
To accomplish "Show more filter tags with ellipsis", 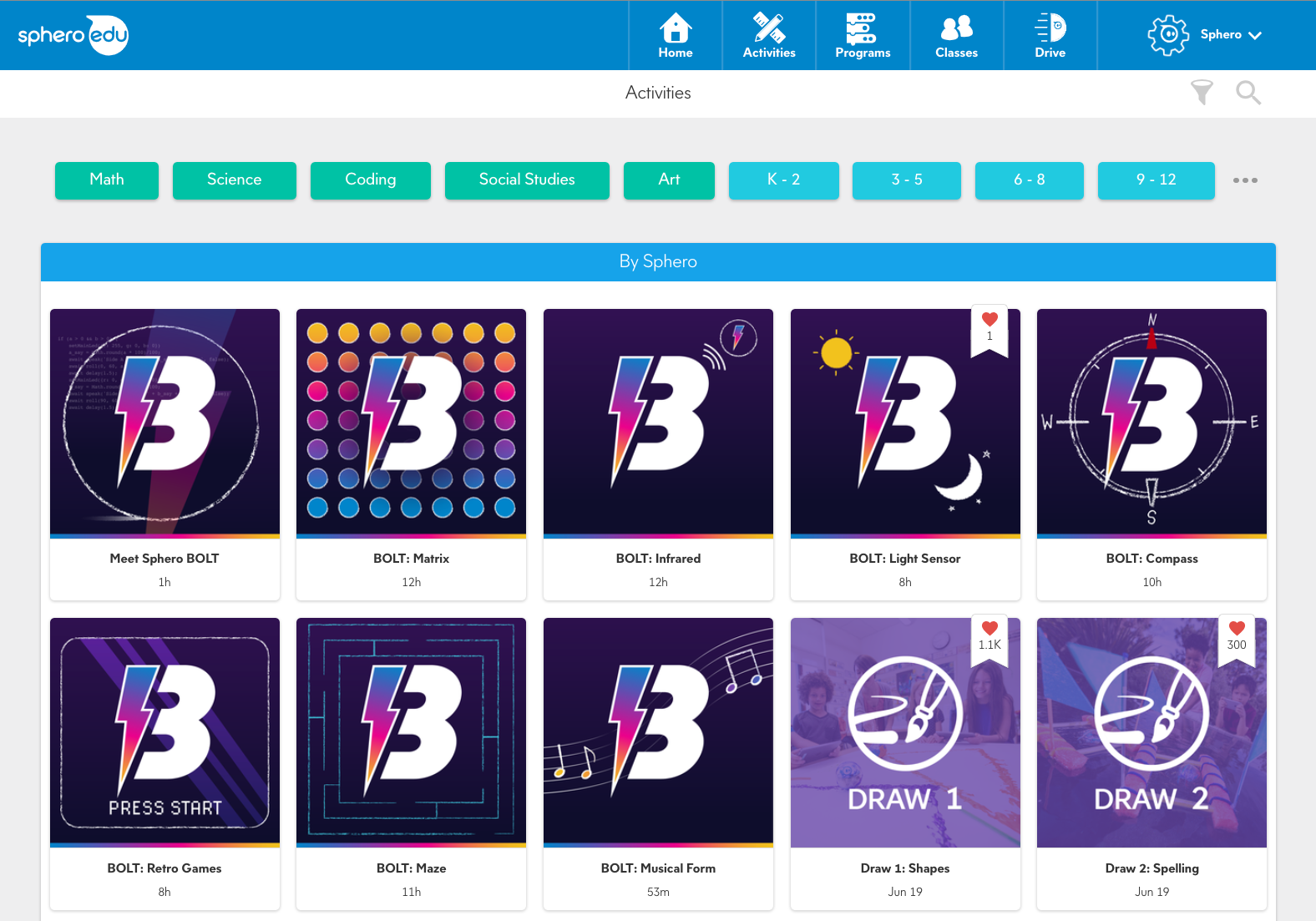I will pyautogui.click(x=1245, y=180).
